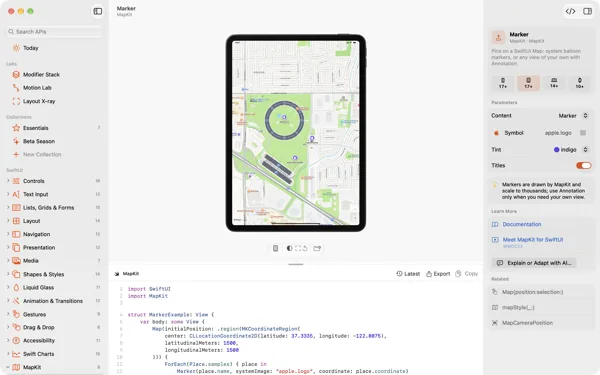
Task: Click the device picker icon below preview
Action: (x=275, y=248)
